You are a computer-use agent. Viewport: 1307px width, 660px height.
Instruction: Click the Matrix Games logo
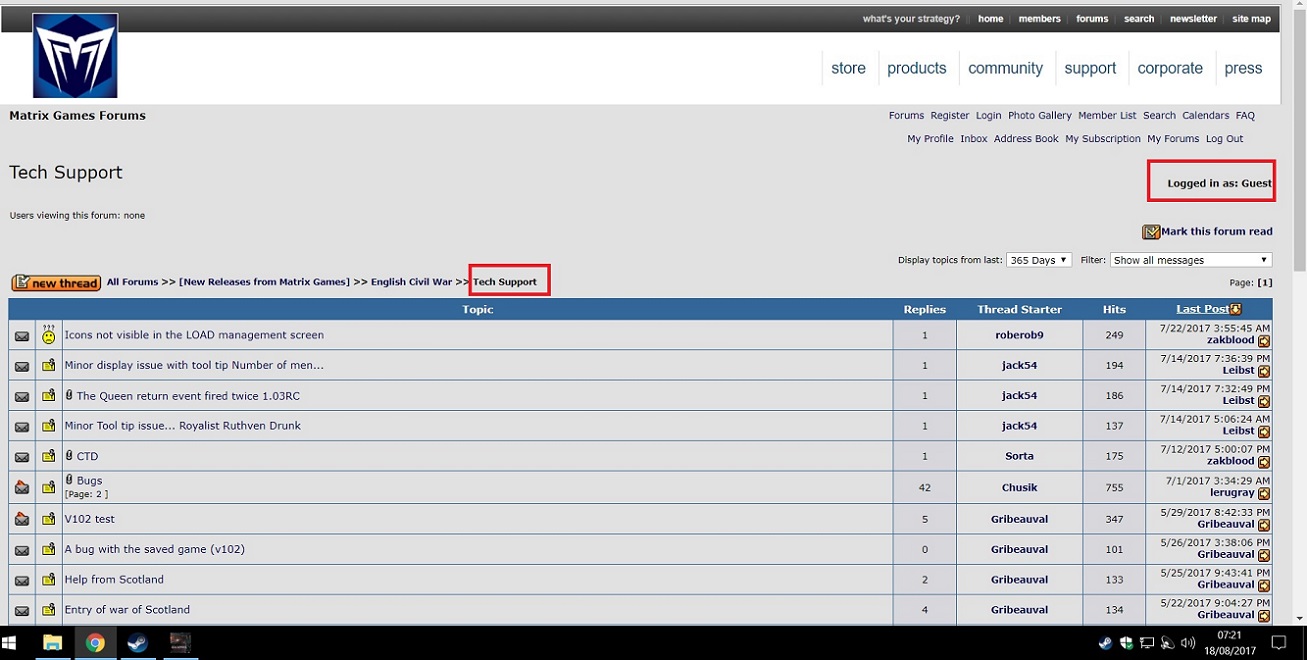coord(75,56)
